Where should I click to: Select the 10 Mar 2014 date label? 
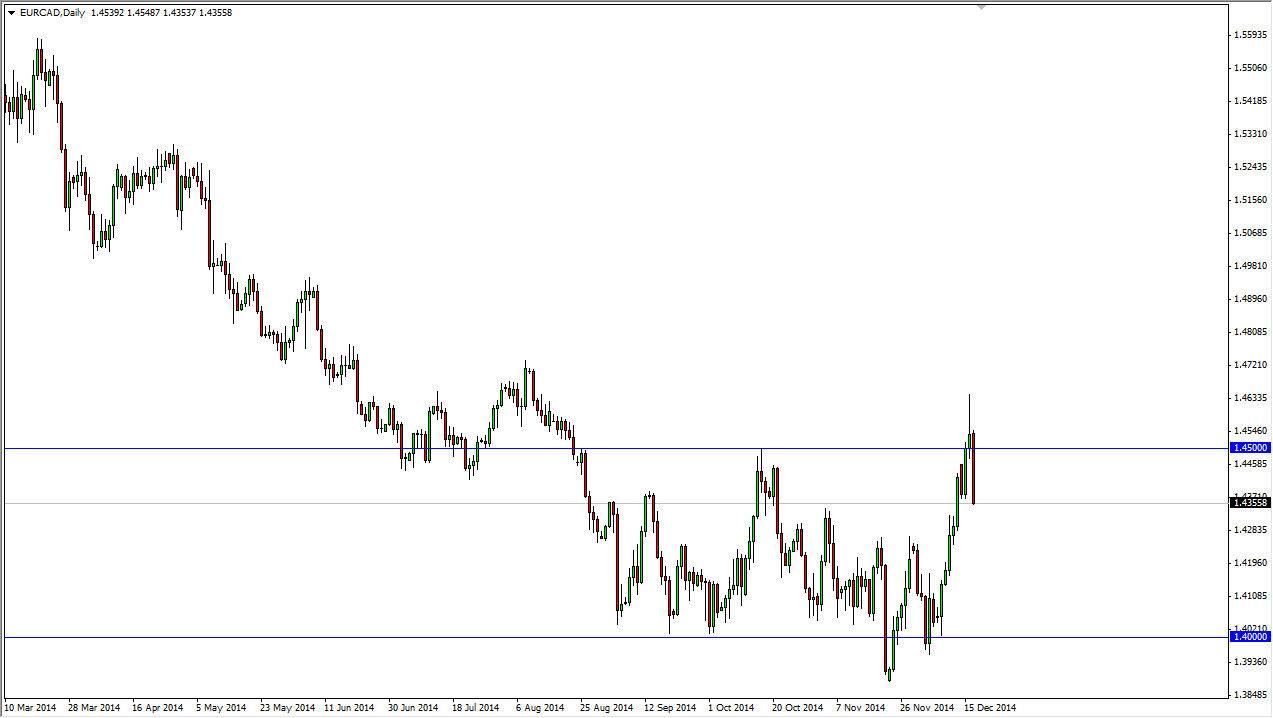pyautogui.click(x=33, y=707)
